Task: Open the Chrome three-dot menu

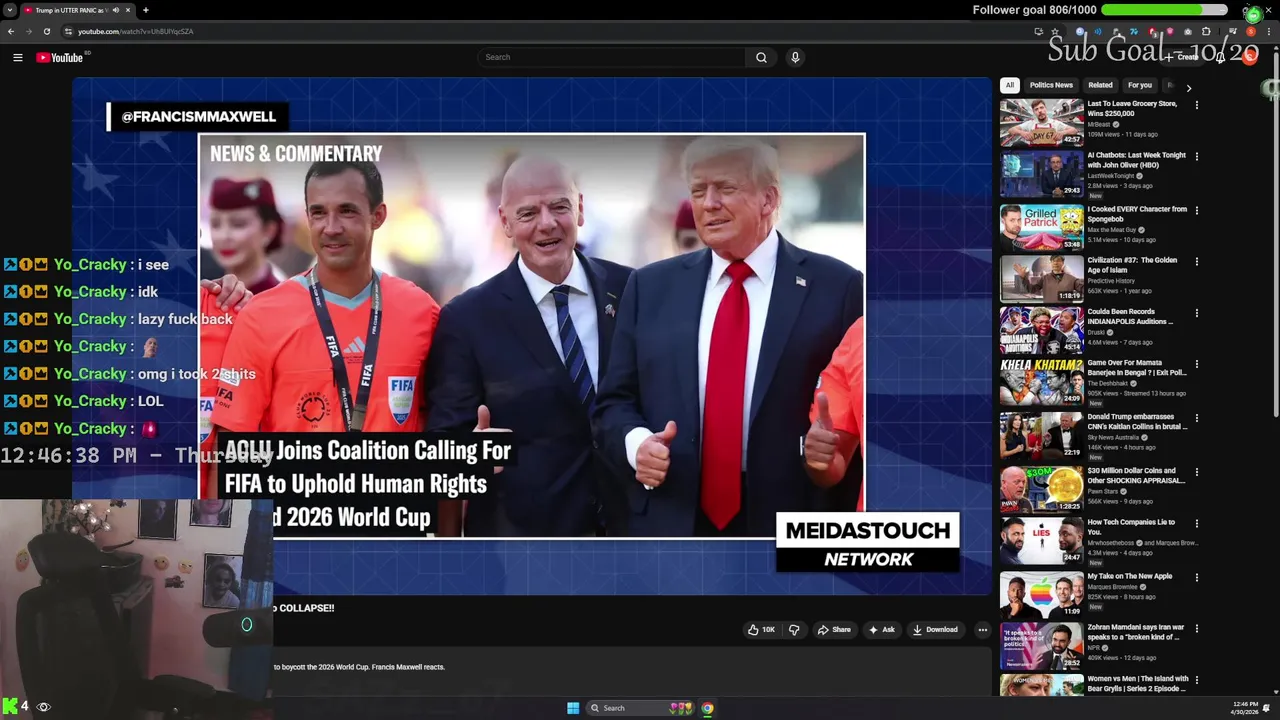Action: coord(1270,31)
